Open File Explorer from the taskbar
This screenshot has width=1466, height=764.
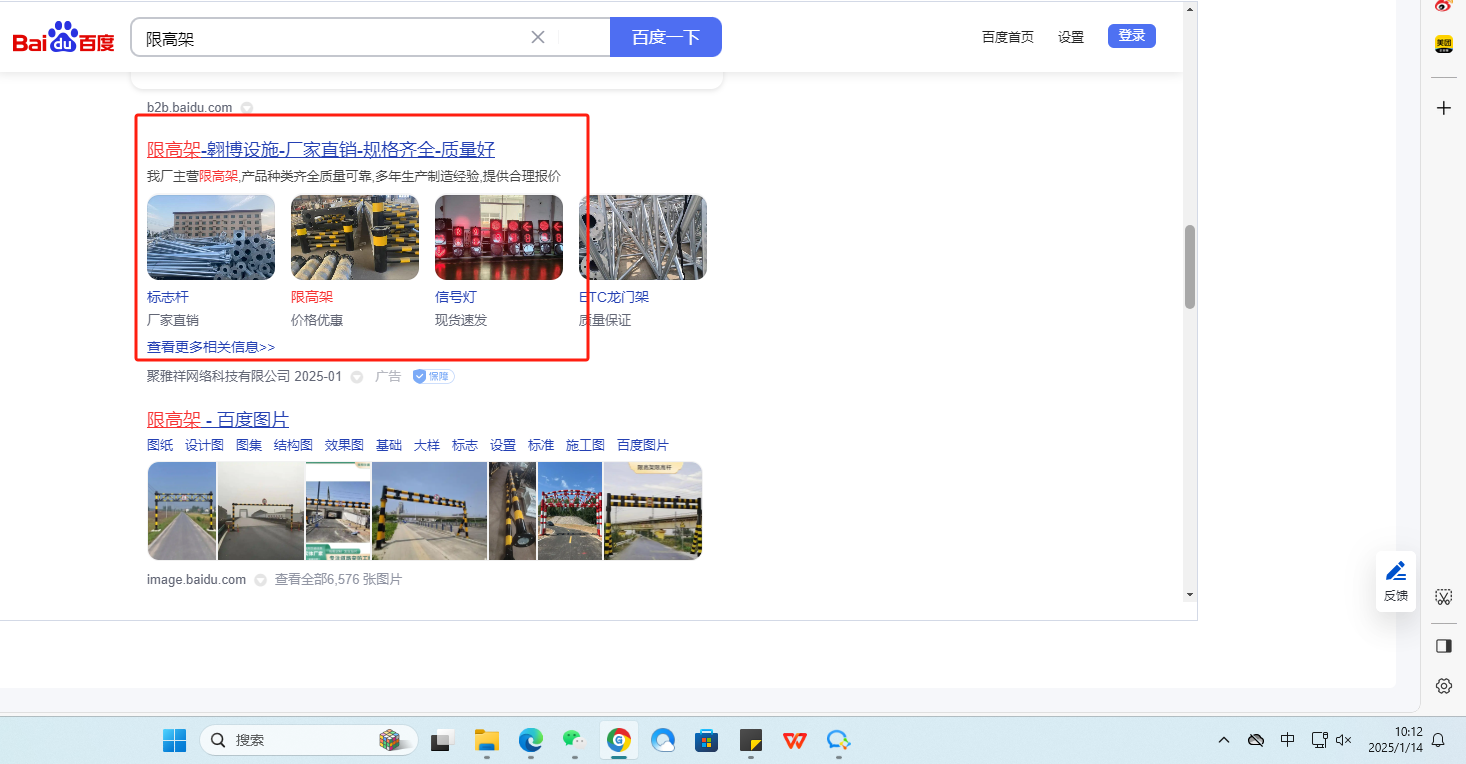click(x=487, y=740)
